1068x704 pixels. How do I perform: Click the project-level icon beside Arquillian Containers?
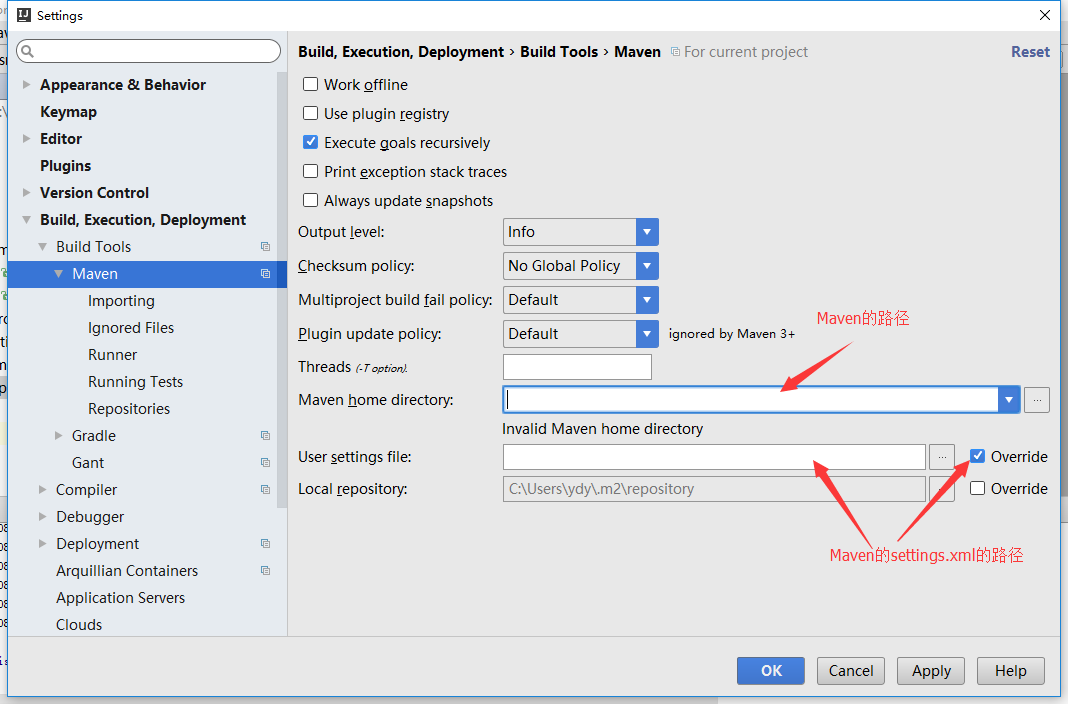(266, 571)
